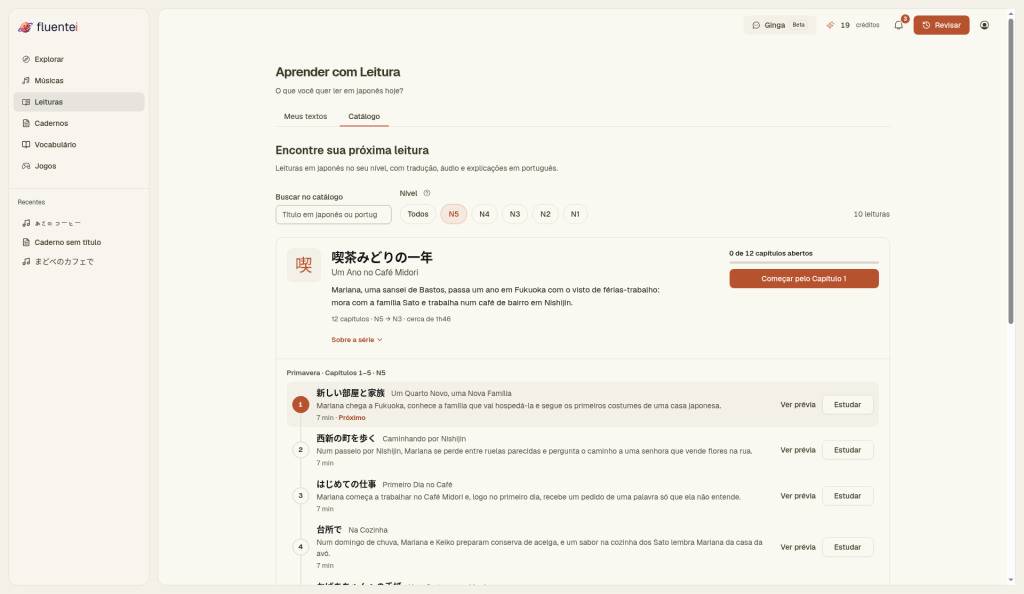Click Estudar for 新しい部屋と家族
1024x594 pixels.
click(x=848, y=405)
